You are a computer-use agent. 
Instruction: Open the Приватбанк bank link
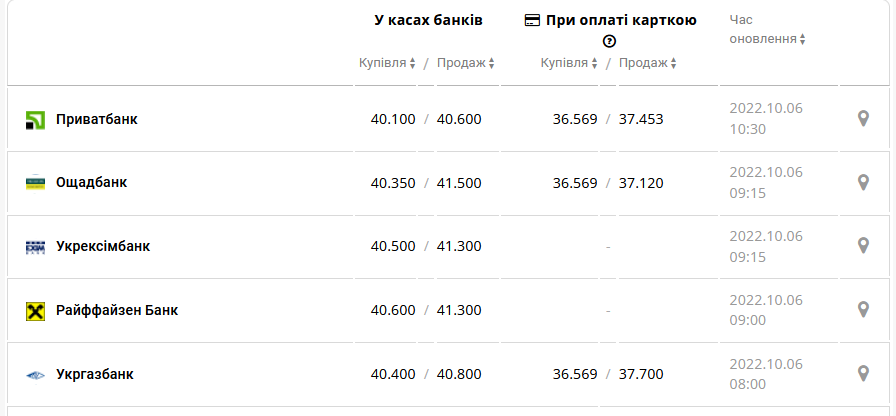click(x=97, y=119)
